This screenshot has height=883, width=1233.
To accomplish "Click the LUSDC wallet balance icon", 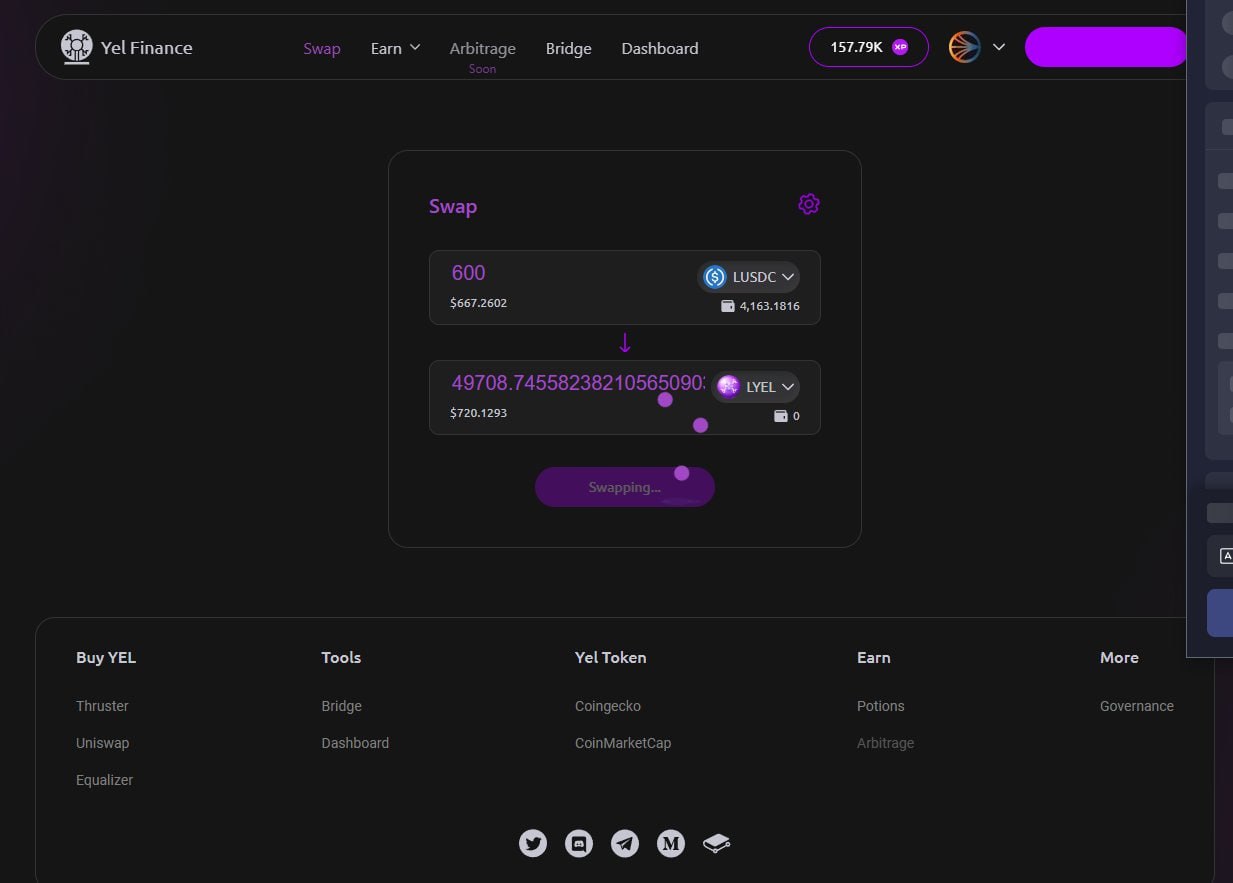I will [728, 306].
